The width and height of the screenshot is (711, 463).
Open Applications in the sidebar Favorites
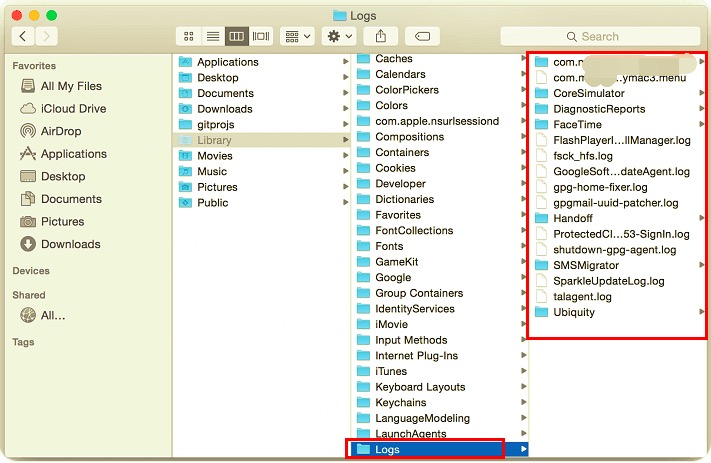[63, 154]
